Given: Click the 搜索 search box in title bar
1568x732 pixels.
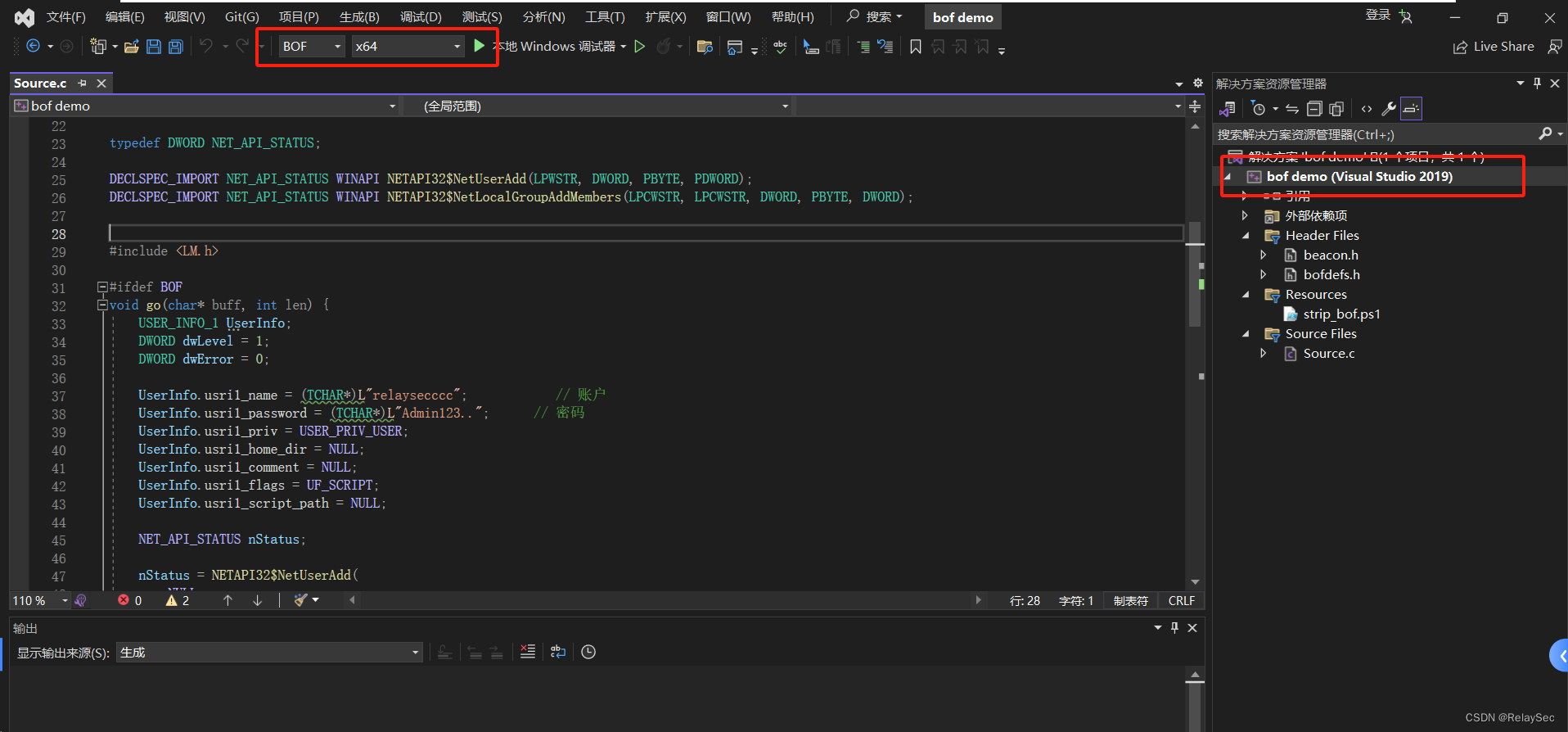Looking at the screenshot, I should click(875, 16).
